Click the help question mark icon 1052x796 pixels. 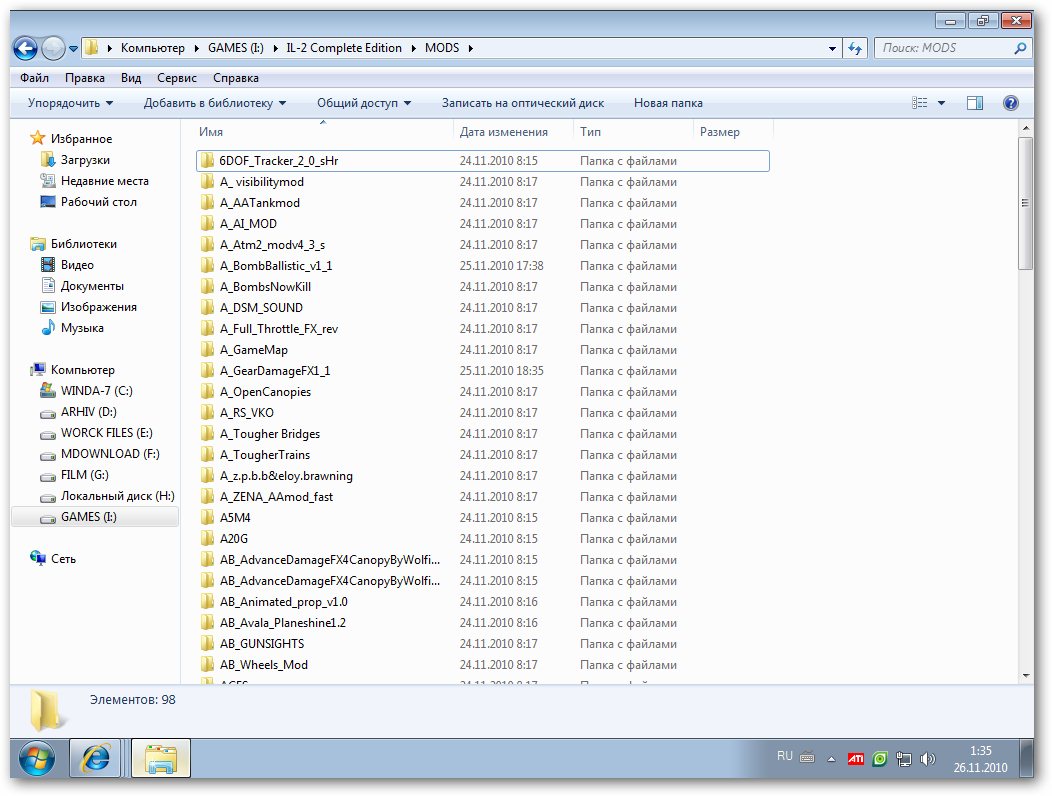pyautogui.click(x=1010, y=103)
